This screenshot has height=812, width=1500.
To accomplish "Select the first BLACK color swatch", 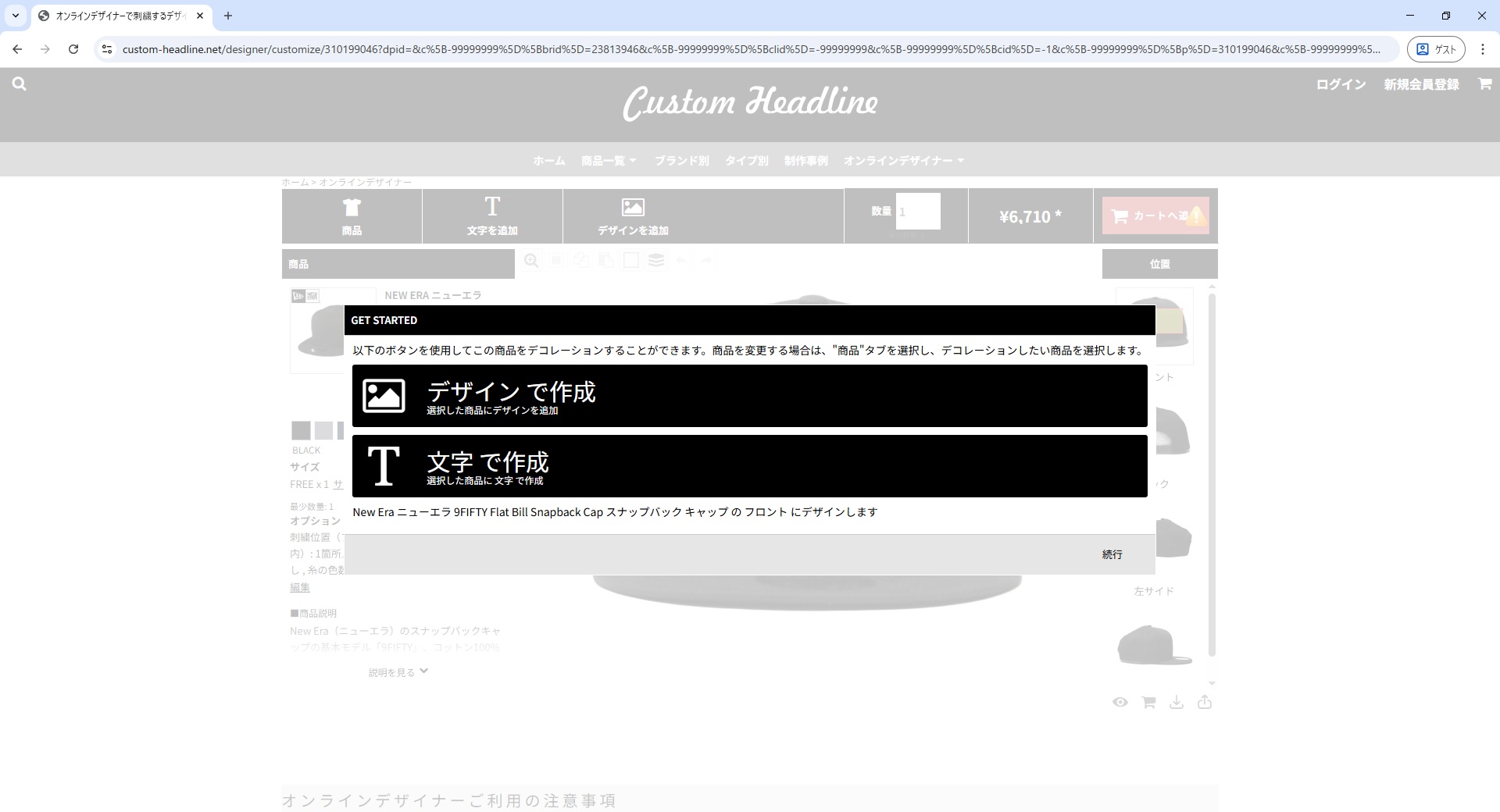I will pos(301,430).
